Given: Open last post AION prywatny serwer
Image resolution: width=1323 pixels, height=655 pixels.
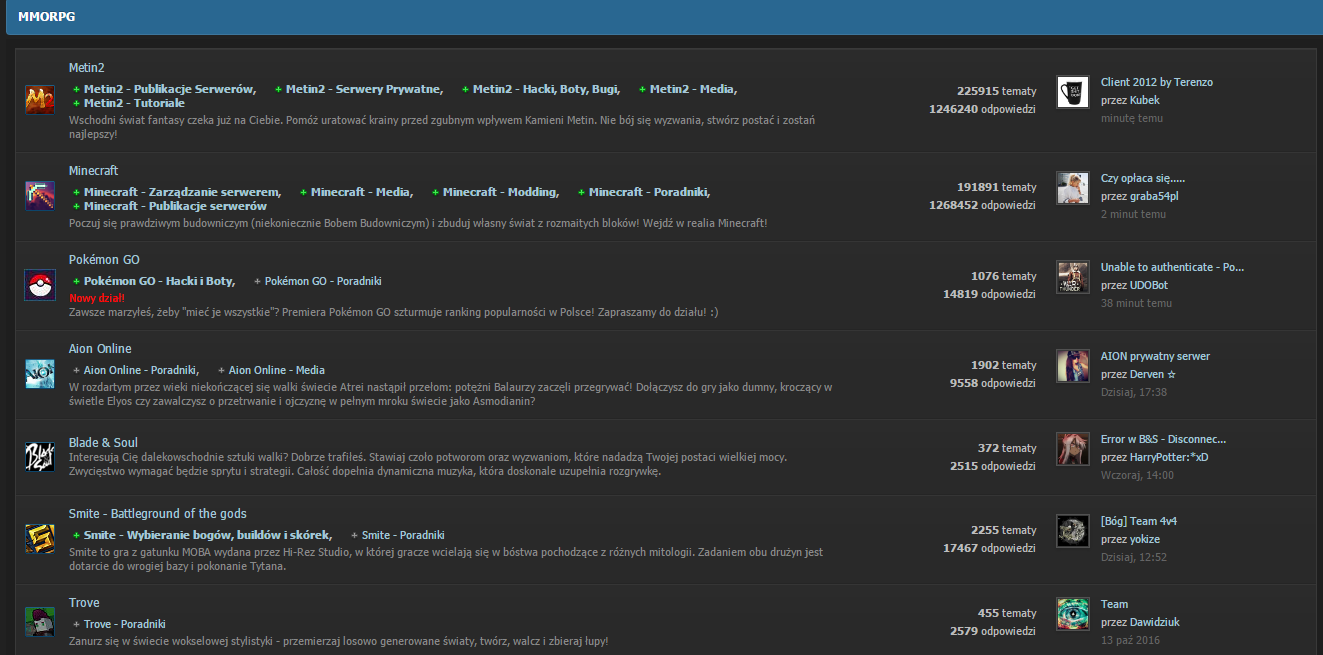Looking at the screenshot, I should (x=1156, y=356).
